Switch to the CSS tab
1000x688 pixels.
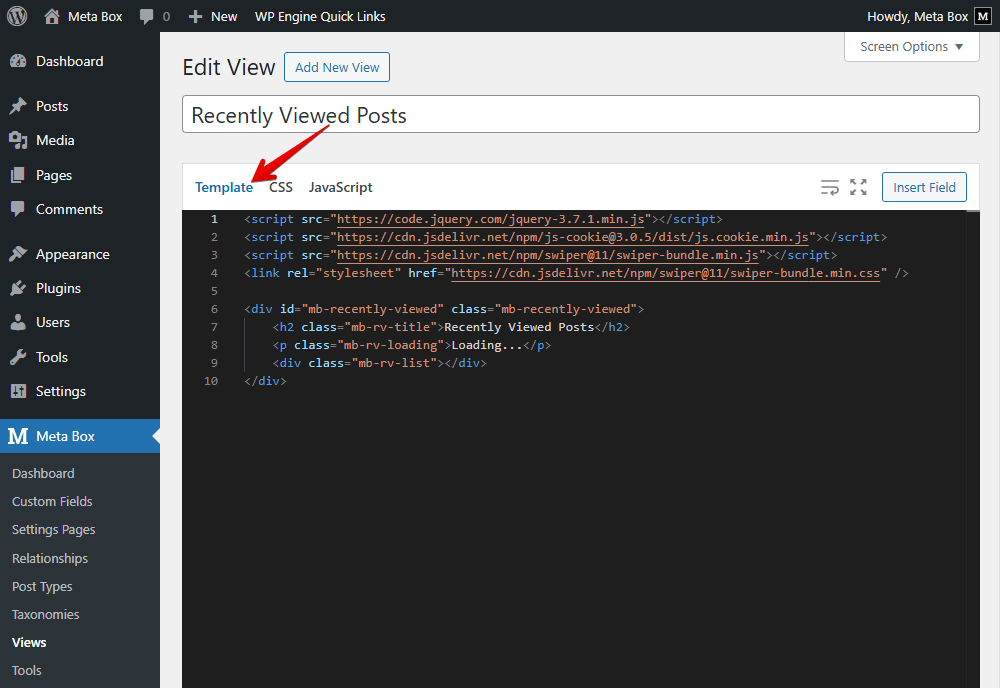coord(280,187)
